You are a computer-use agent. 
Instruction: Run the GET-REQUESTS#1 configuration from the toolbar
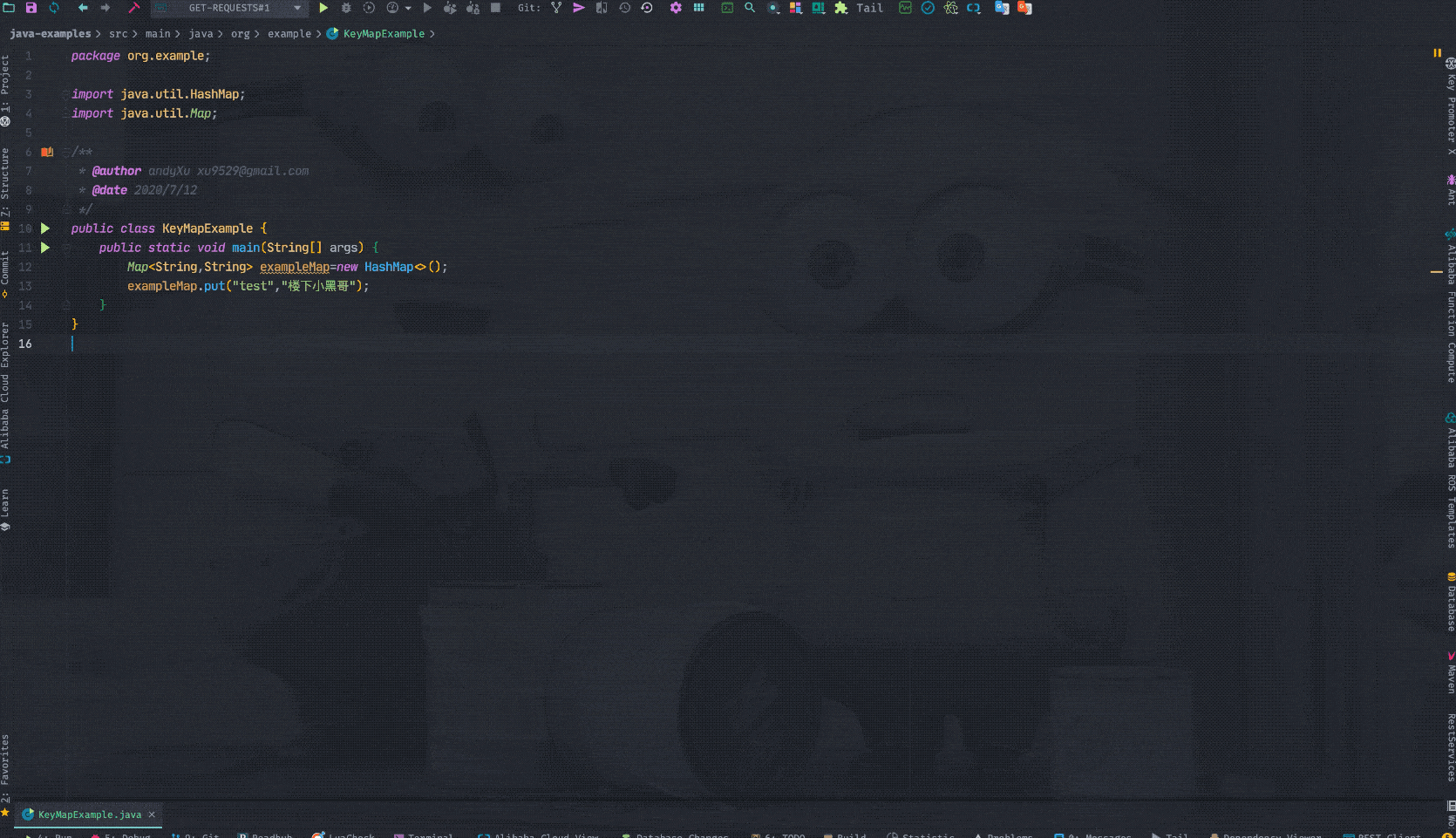[323, 8]
